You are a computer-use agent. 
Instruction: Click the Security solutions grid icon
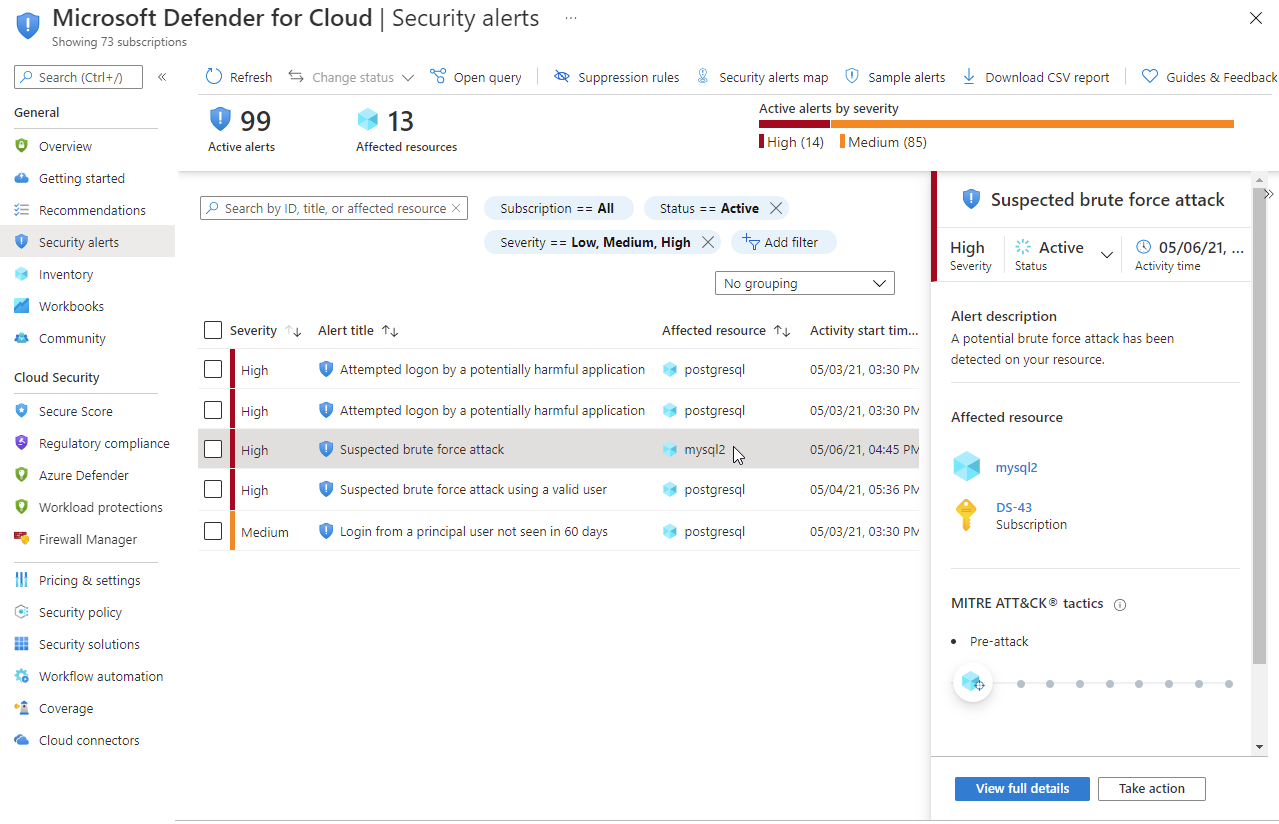pos(22,644)
